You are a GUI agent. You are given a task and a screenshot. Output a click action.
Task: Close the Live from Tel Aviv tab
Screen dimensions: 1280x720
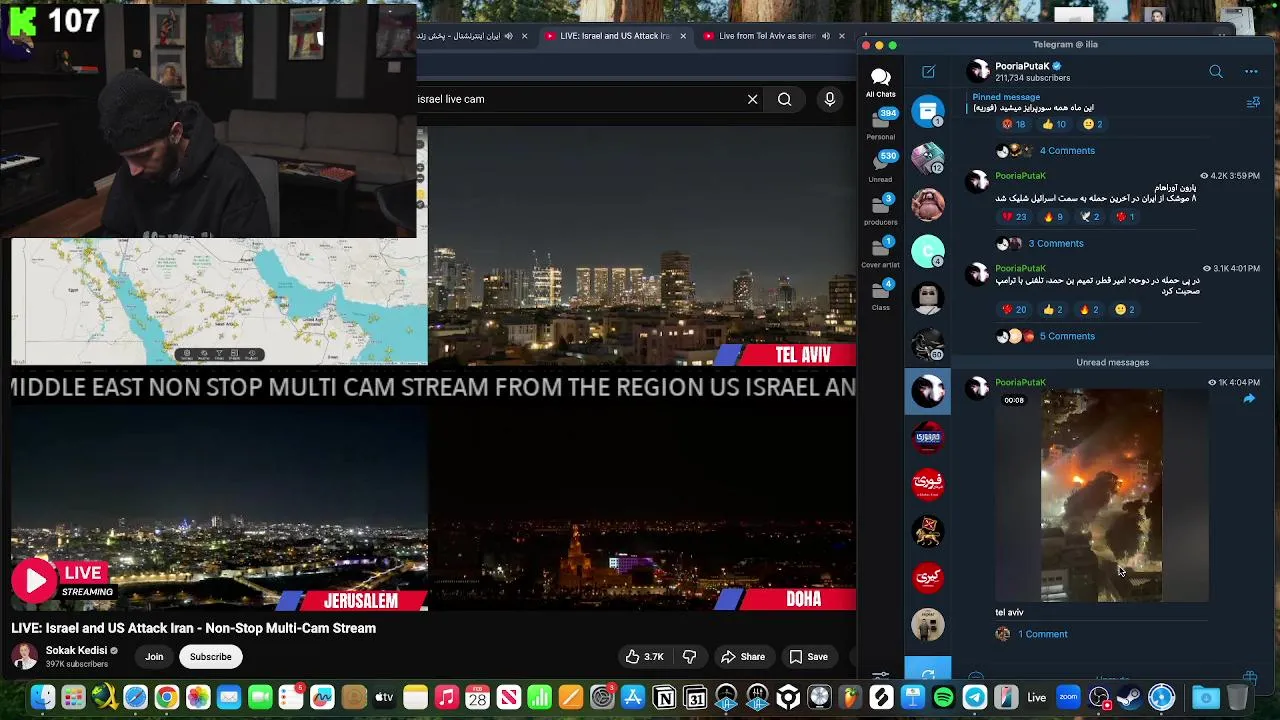pos(841,36)
